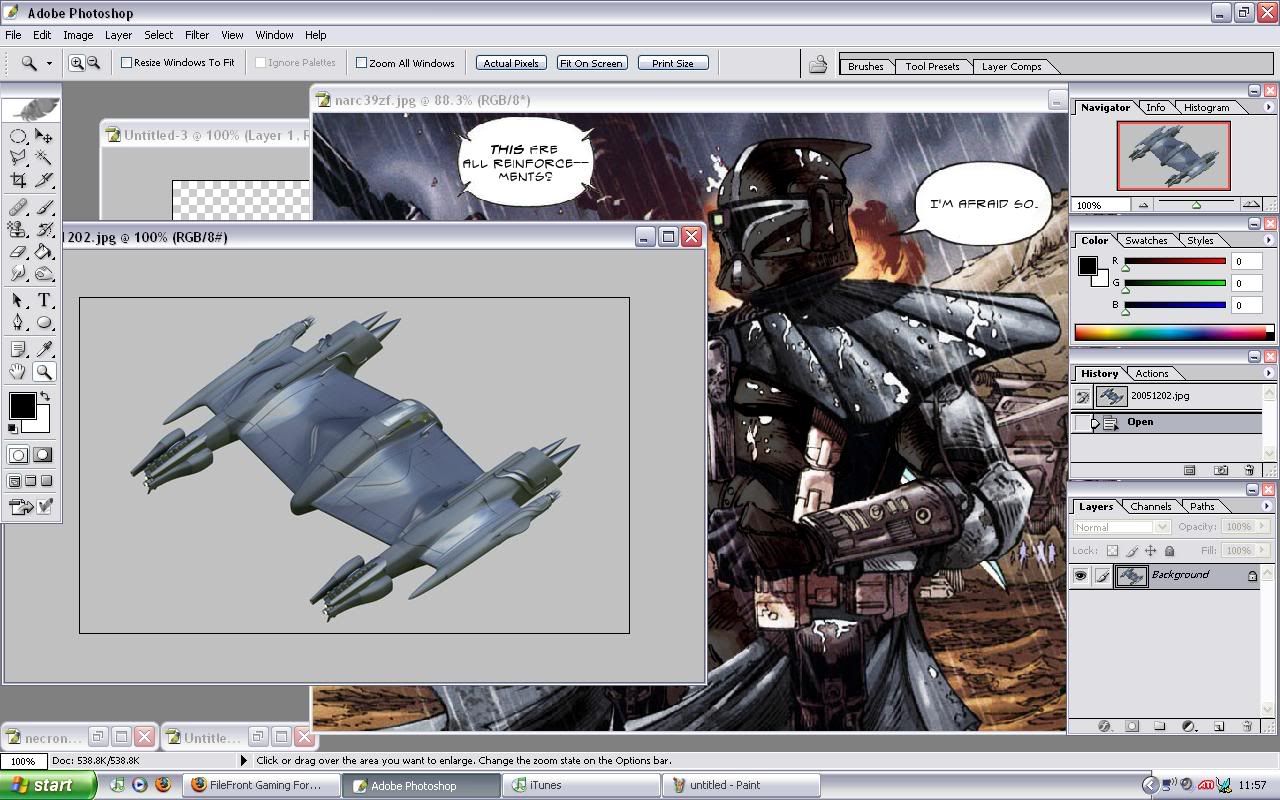Image resolution: width=1280 pixels, height=800 pixels.
Task: Switch to Full Screen Mode
Action: tap(46, 481)
